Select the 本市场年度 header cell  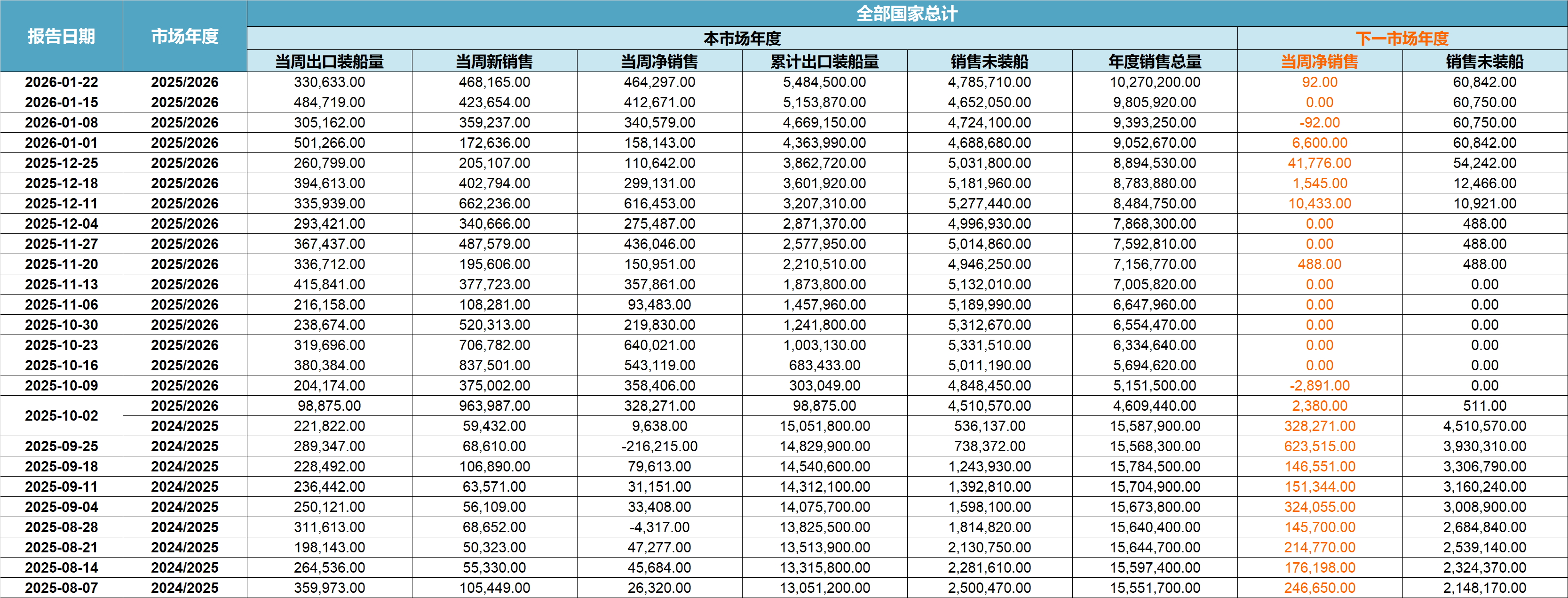pos(742,39)
